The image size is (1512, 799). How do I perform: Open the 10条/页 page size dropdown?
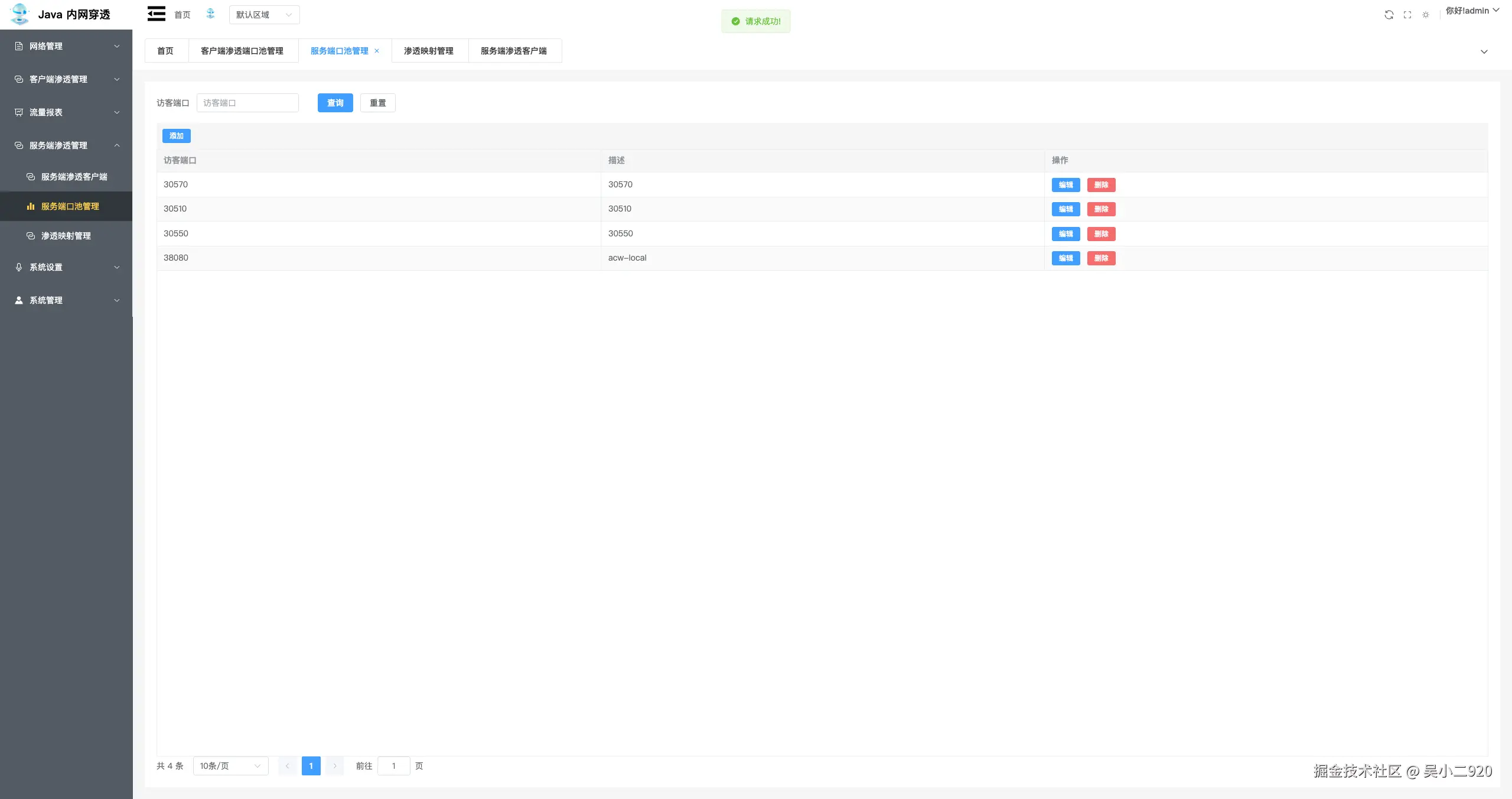pyautogui.click(x=230, y=766)
